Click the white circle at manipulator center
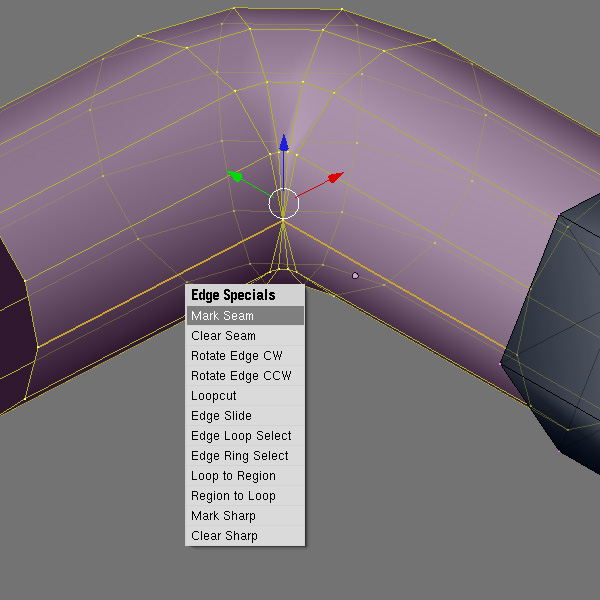 coord(284,203)
